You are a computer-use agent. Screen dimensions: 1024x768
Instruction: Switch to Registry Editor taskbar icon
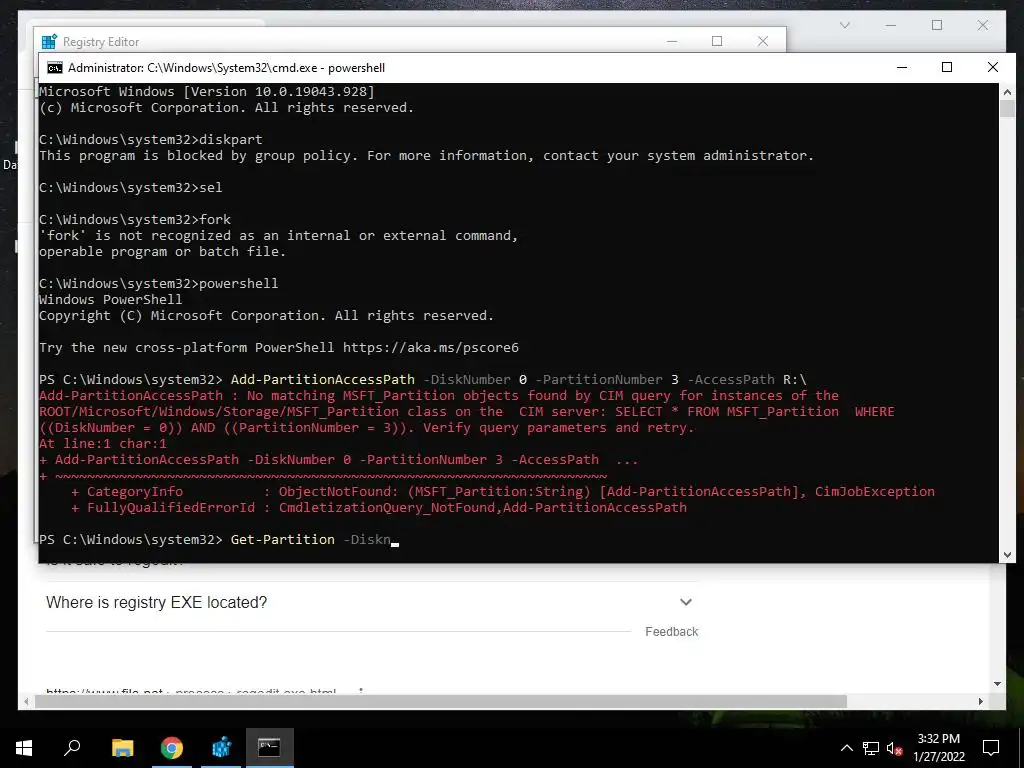pos(221,748)
